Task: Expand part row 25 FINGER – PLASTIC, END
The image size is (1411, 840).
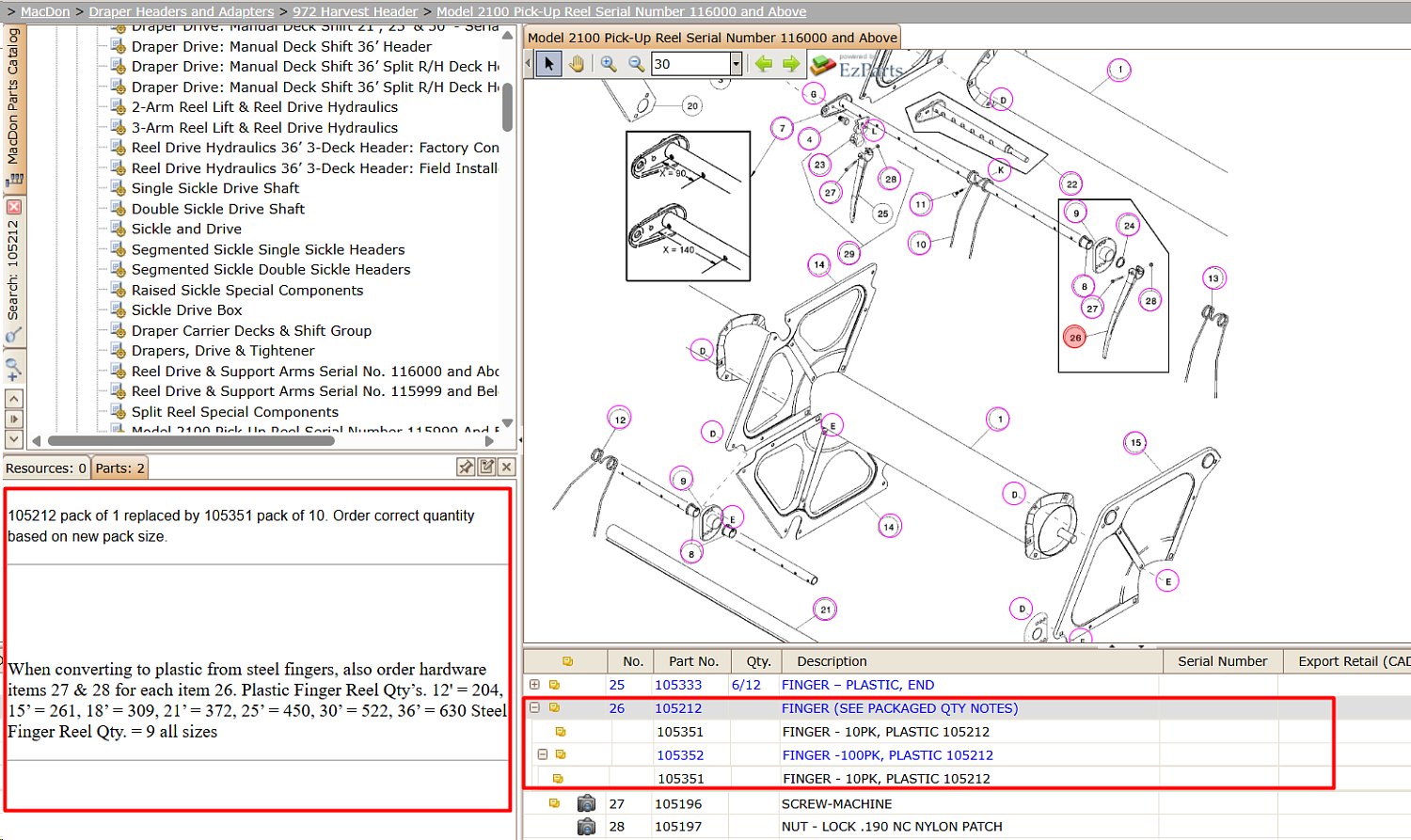Action: [534, 685]
